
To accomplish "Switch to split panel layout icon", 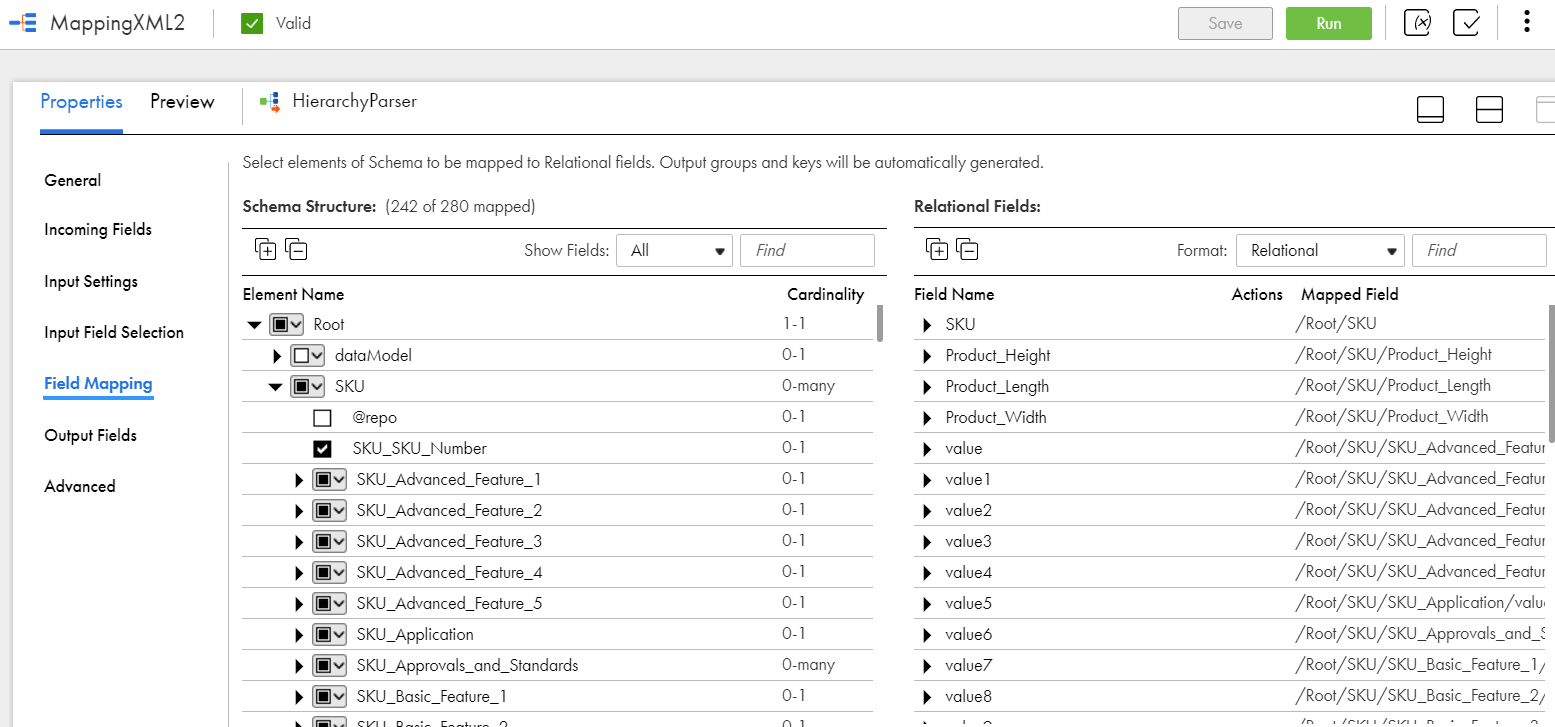I will (x=1489, y=109).
